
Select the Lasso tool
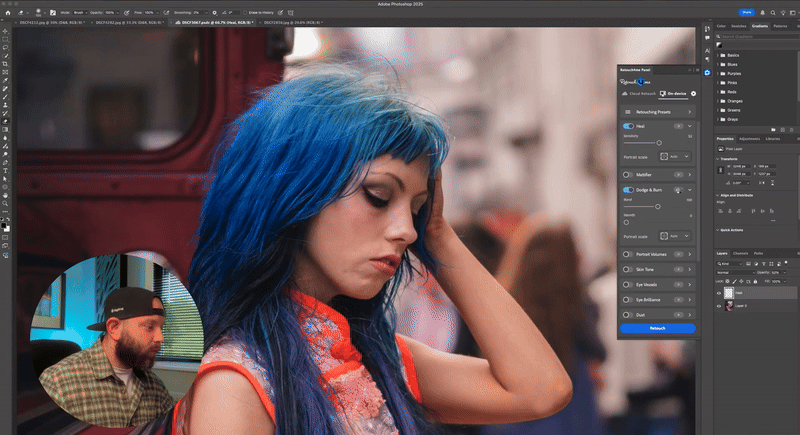pos(6,47)
